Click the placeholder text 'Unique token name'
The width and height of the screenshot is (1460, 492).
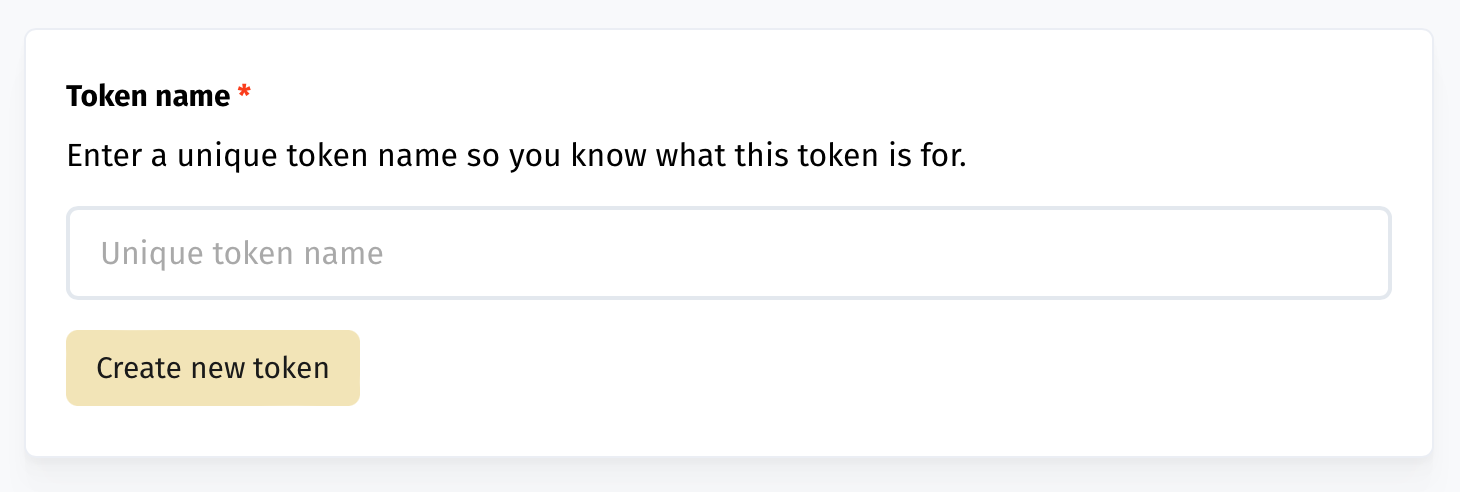click(x=242, y=254)
